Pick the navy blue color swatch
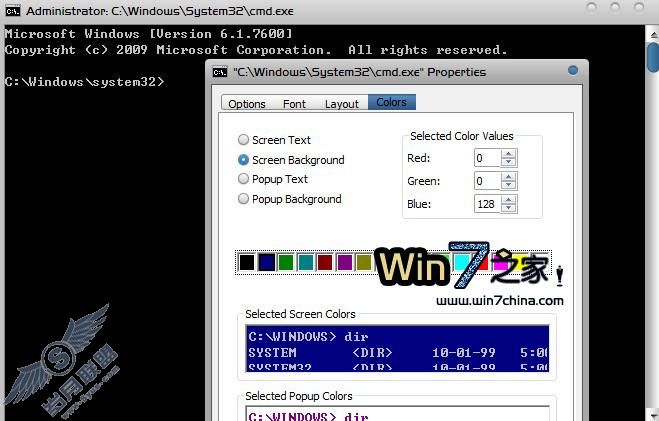 266,263
